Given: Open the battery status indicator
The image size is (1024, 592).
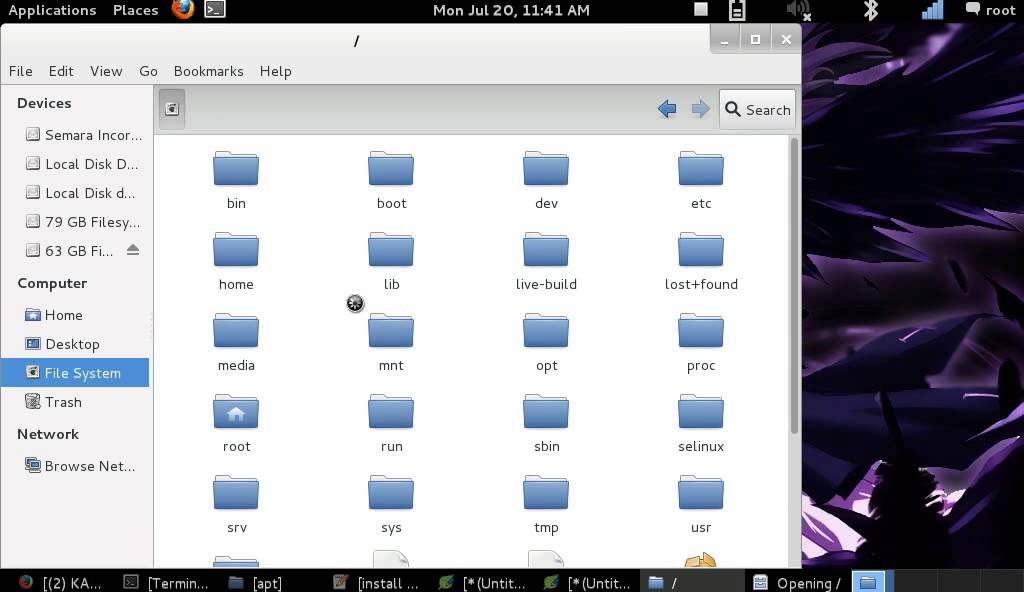Looking at the screenshot, I should point(737,10).
